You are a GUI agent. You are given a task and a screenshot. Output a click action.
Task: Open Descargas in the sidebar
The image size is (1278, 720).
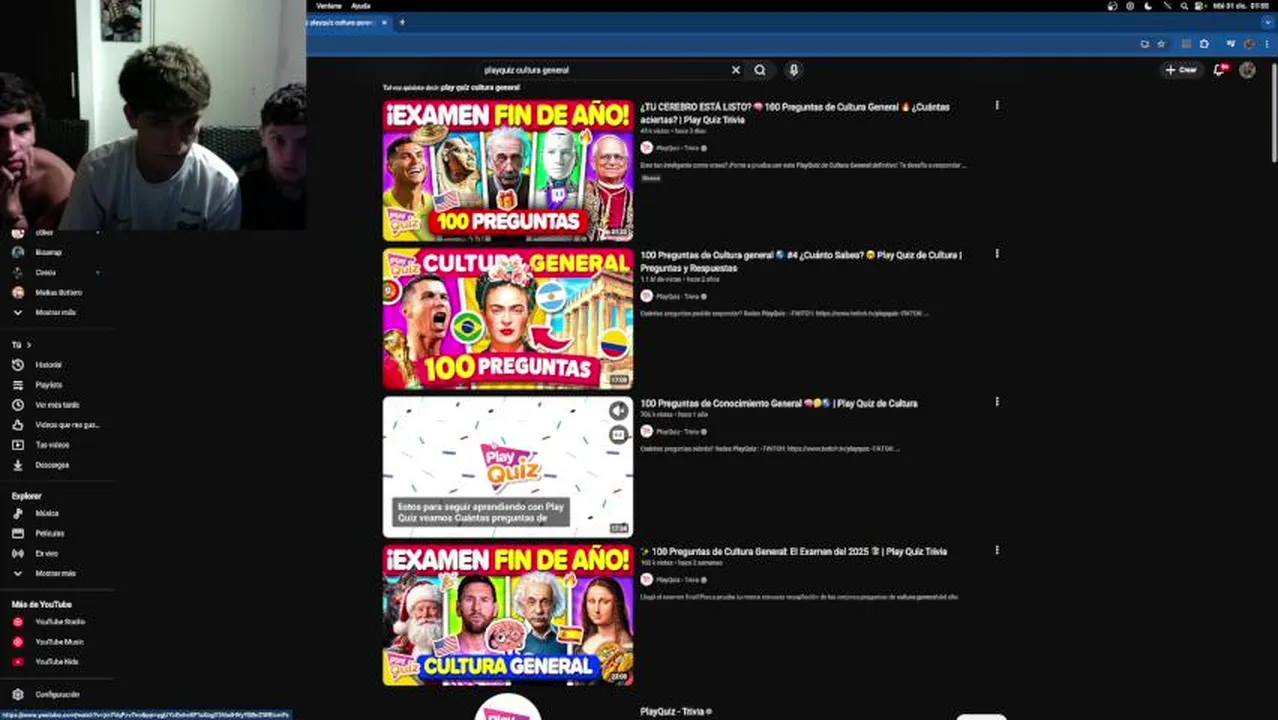click(x=52, y=465)
